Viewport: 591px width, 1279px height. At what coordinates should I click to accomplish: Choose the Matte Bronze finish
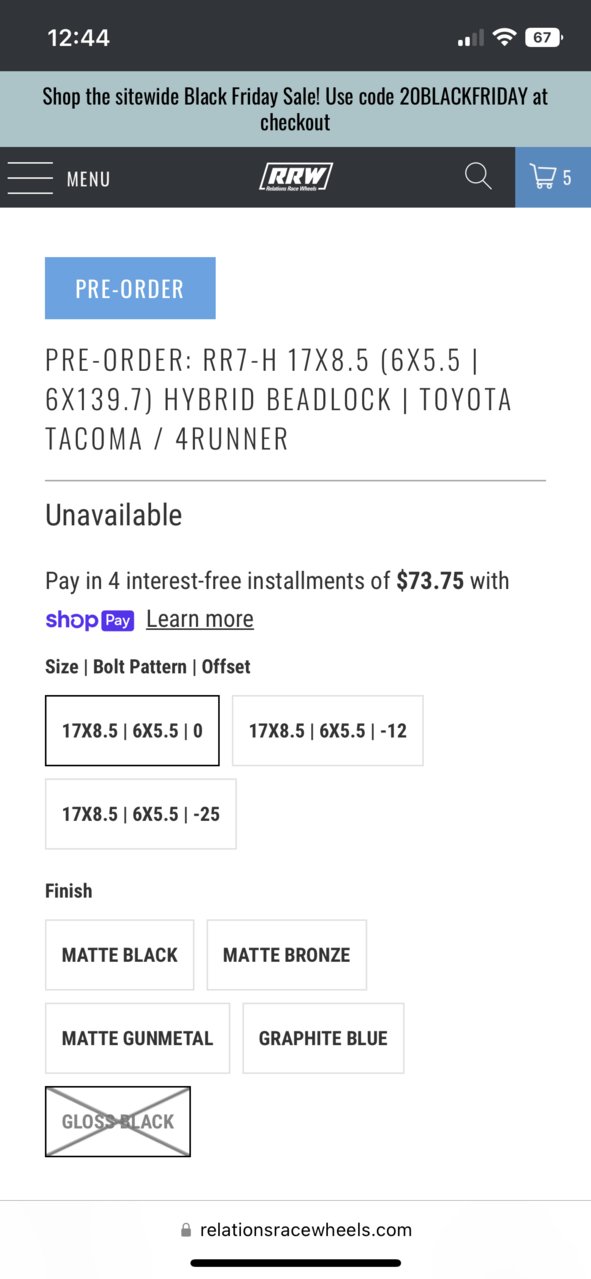(x=287, y=955)
